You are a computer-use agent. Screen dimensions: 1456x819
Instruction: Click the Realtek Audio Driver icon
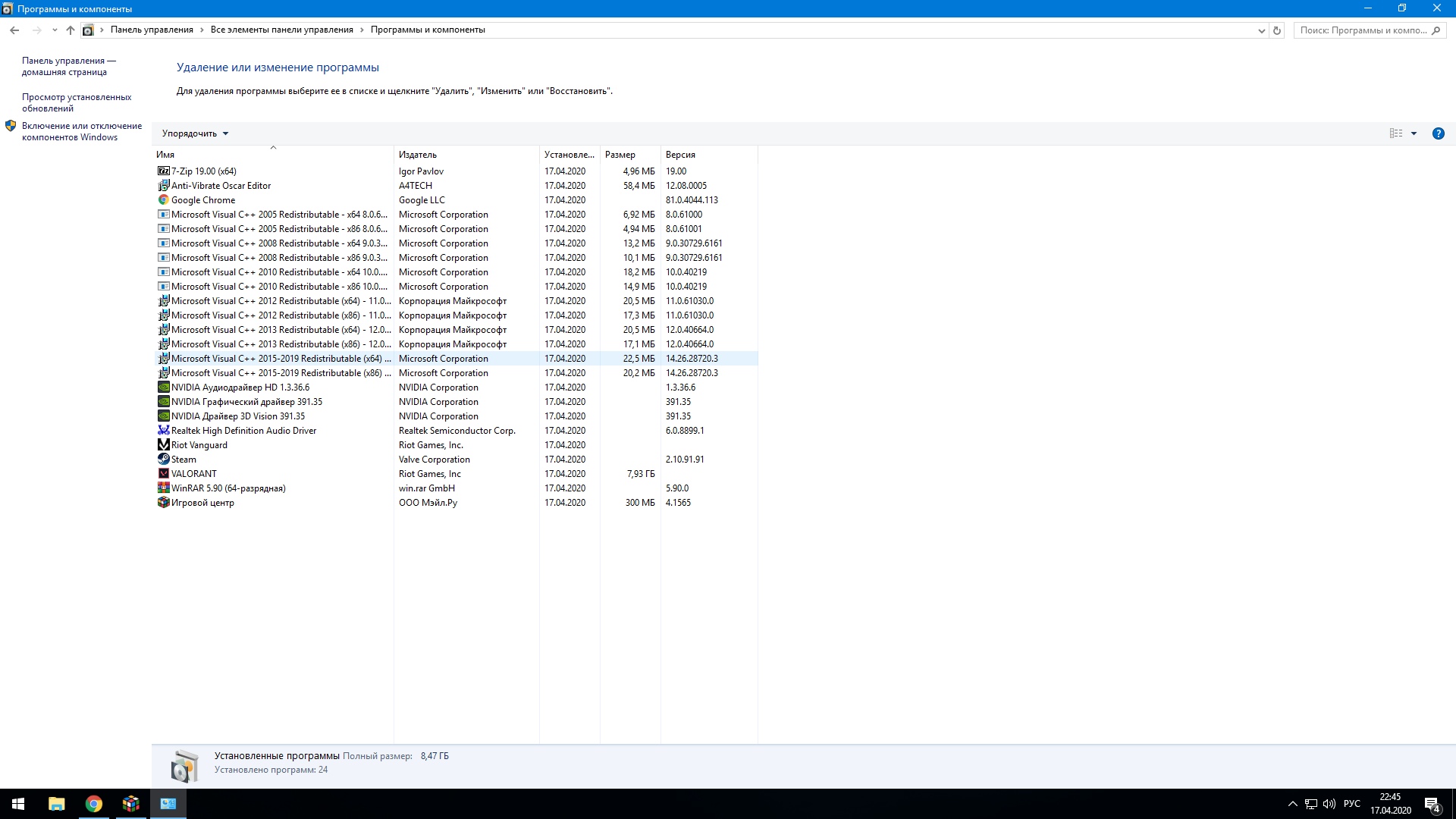[x=163, y=431]
